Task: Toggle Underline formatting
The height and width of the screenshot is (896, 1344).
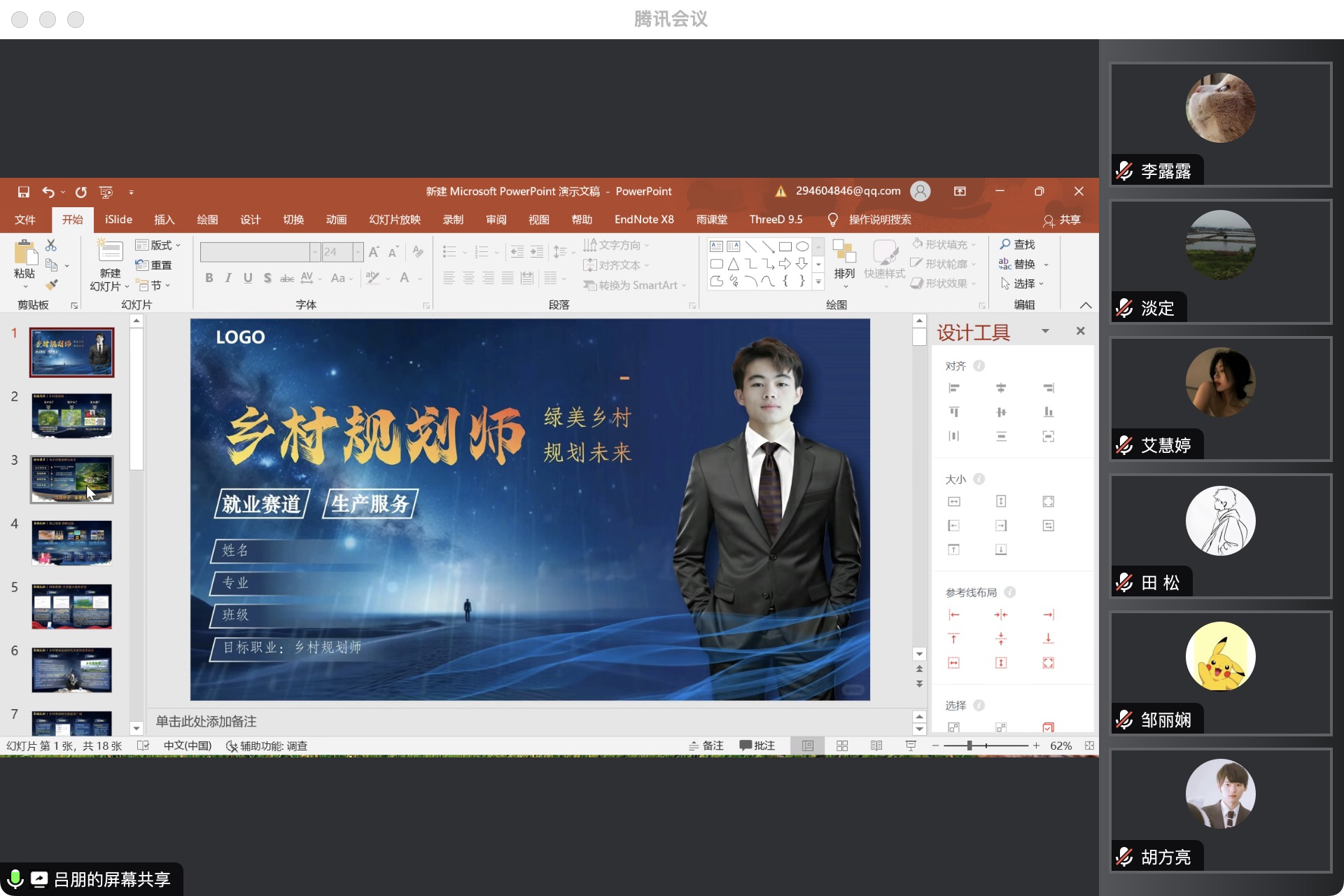Action: click(248, 278)
